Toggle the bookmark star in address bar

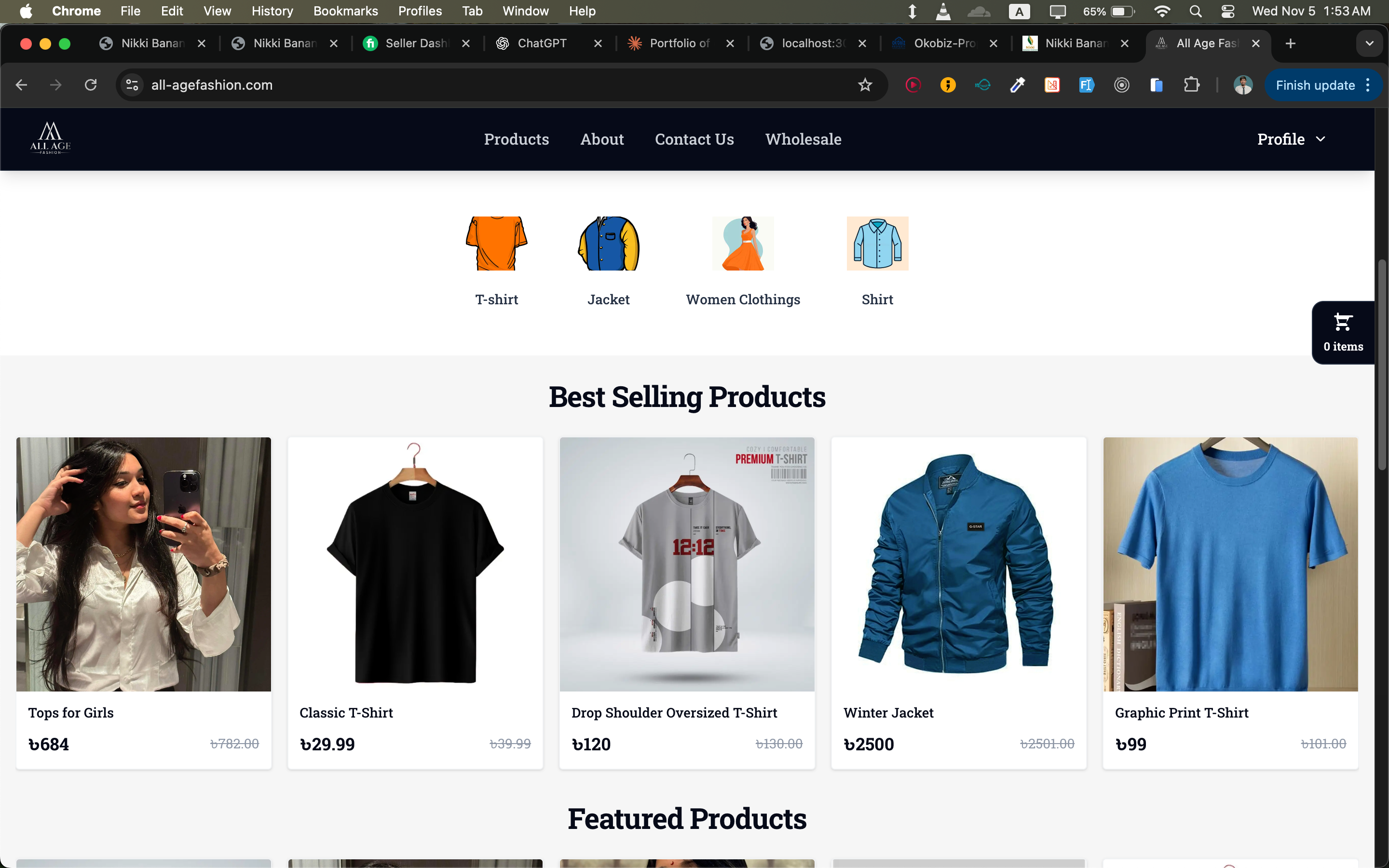pos(865,84)
